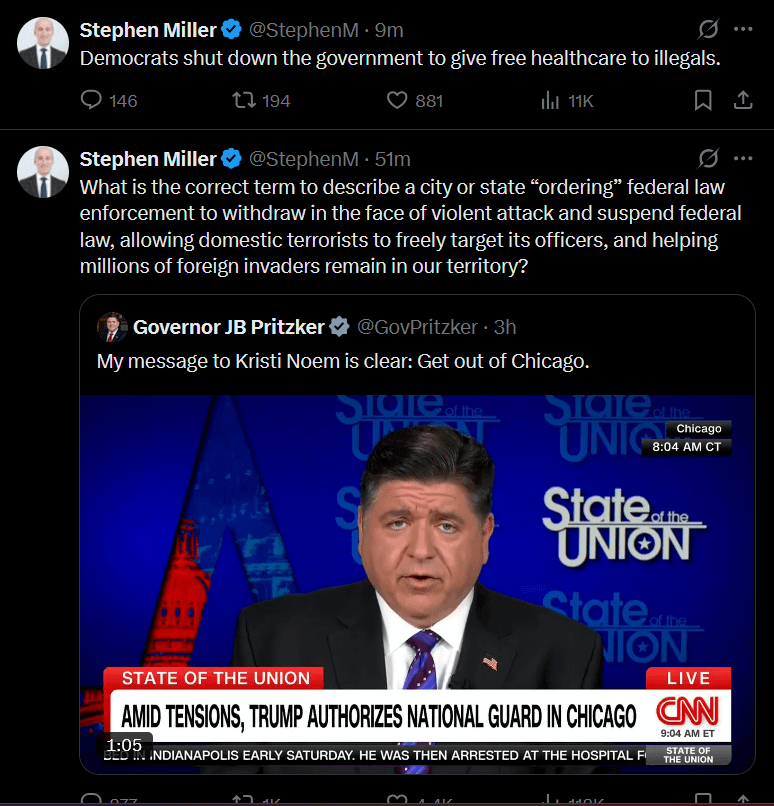Click the @StephenM handle on second post
774x806 pixels.
303,159
